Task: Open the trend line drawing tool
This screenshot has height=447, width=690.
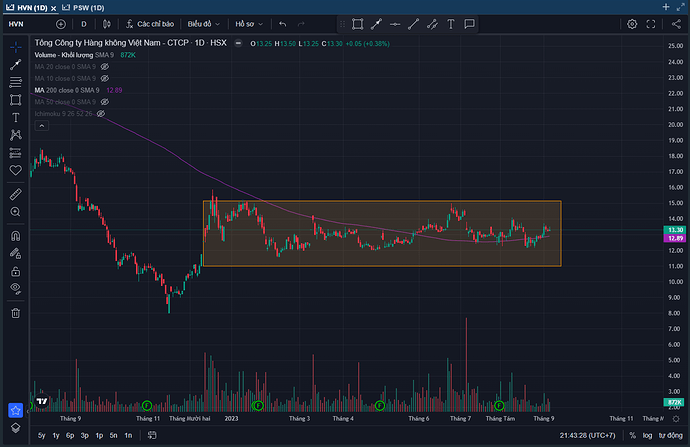Action: pos(16,65)
